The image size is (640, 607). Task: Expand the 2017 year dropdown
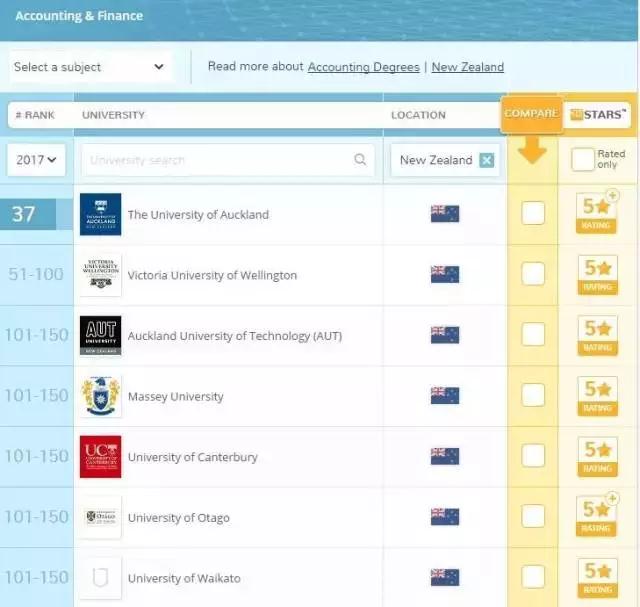37,160
